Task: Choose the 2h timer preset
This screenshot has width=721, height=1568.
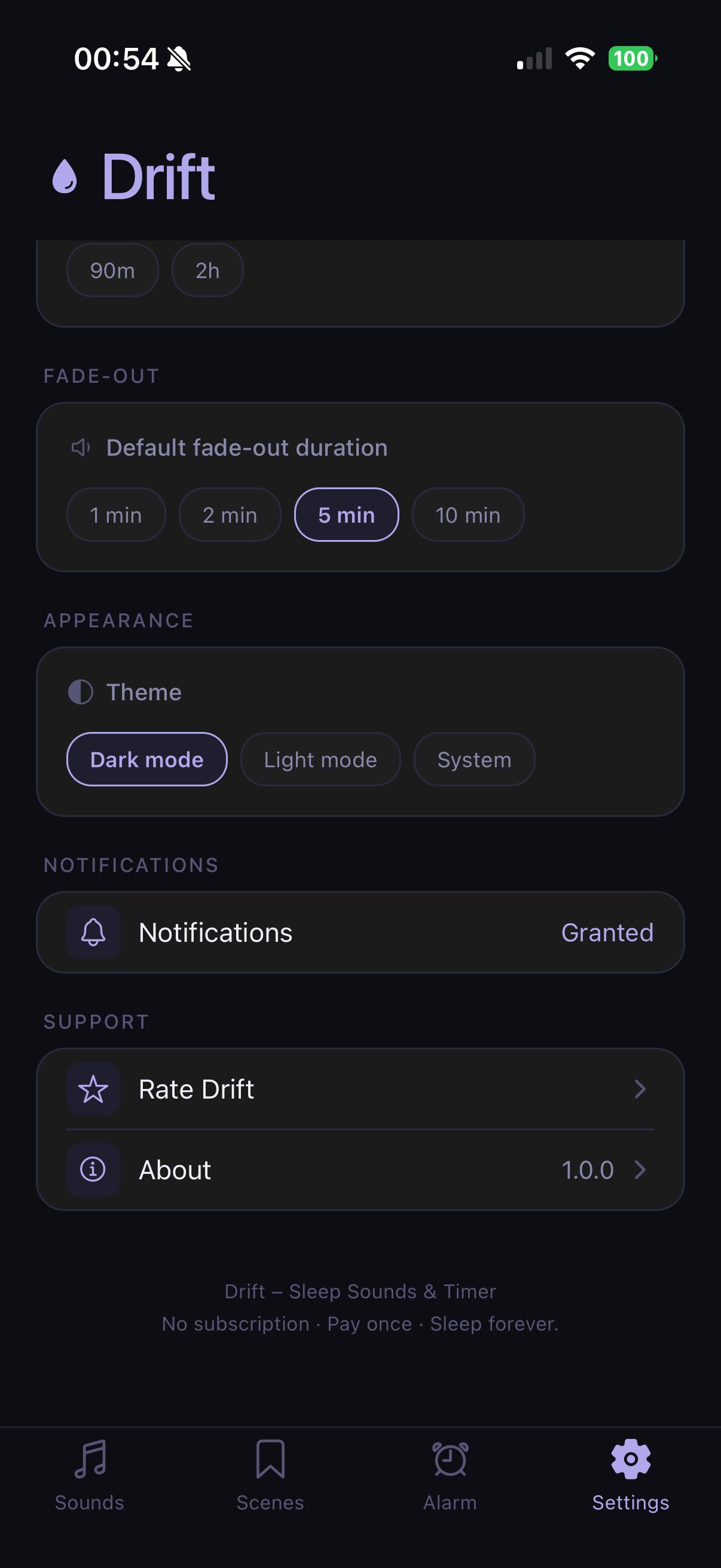Action: coord(207,270)
